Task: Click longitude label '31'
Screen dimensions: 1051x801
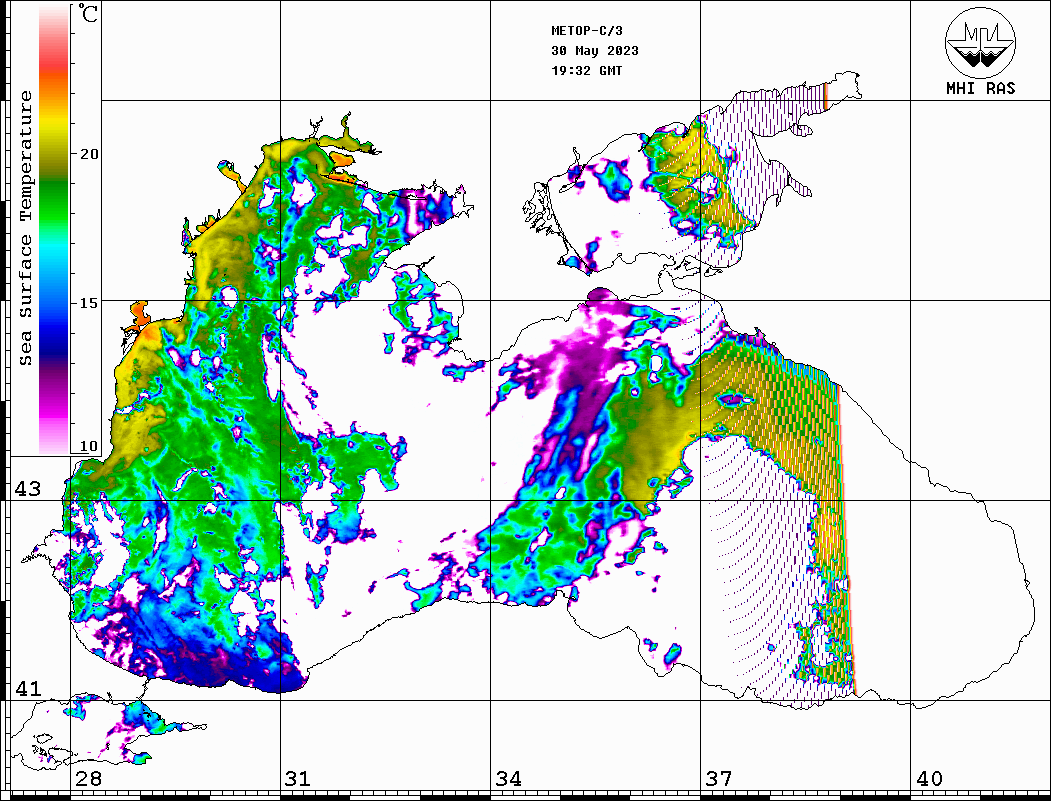Action: pyautogui.click(x=298, y=779)
